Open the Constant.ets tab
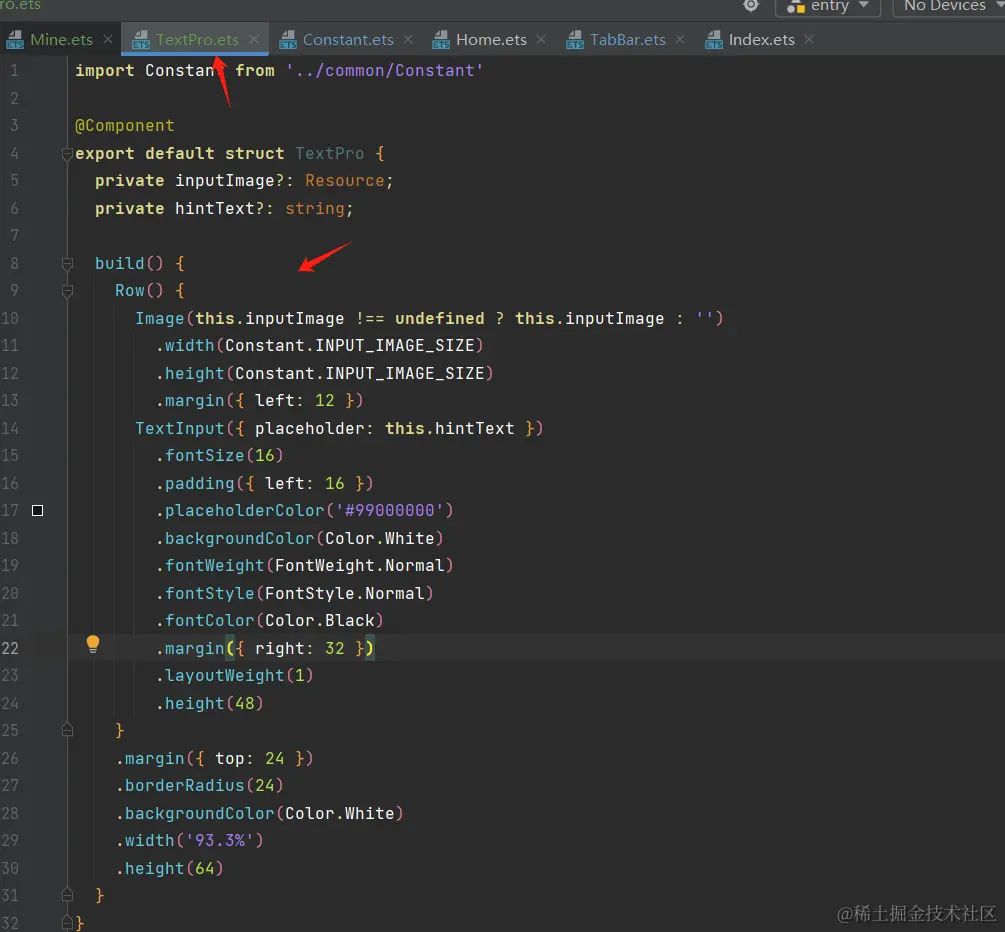 (x=348, y=40)
